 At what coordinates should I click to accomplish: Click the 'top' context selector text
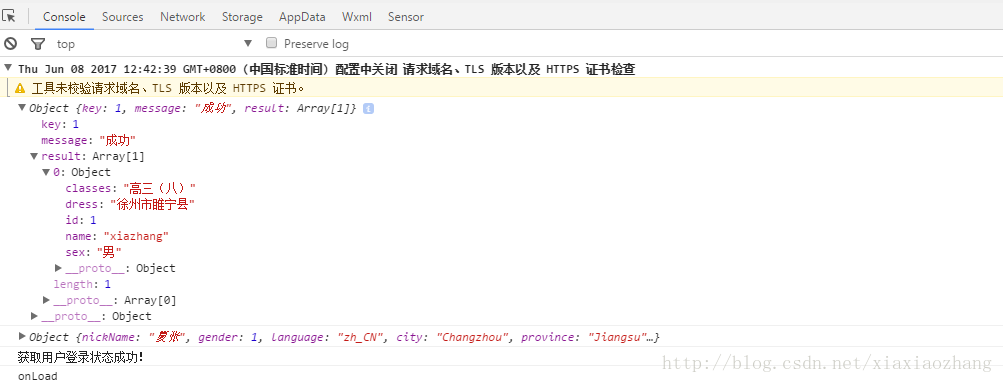[x=66, y=44]
